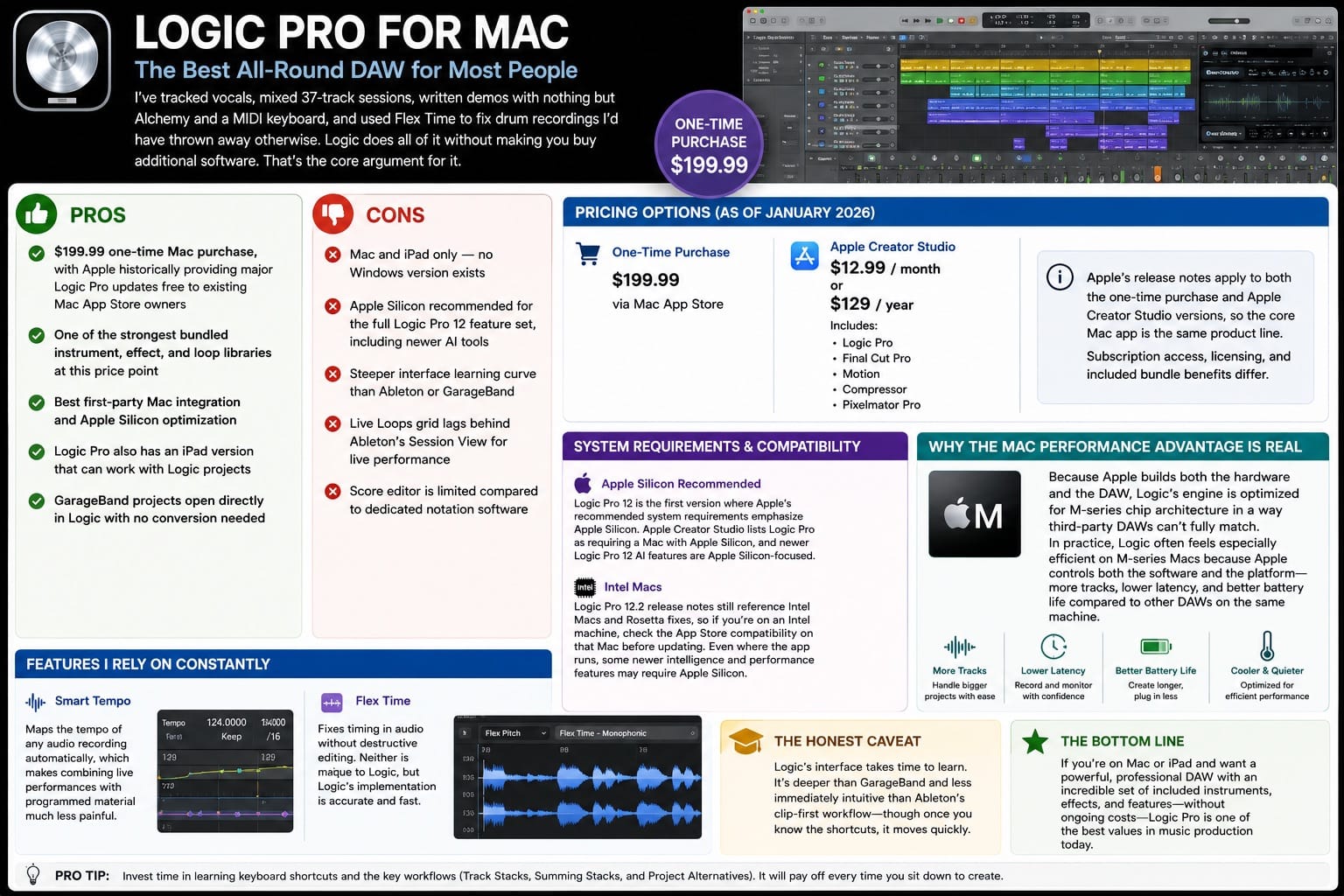1344x896 pixels.
Task: Click the $12.99 / month price
Action: (x=885, y=269)
